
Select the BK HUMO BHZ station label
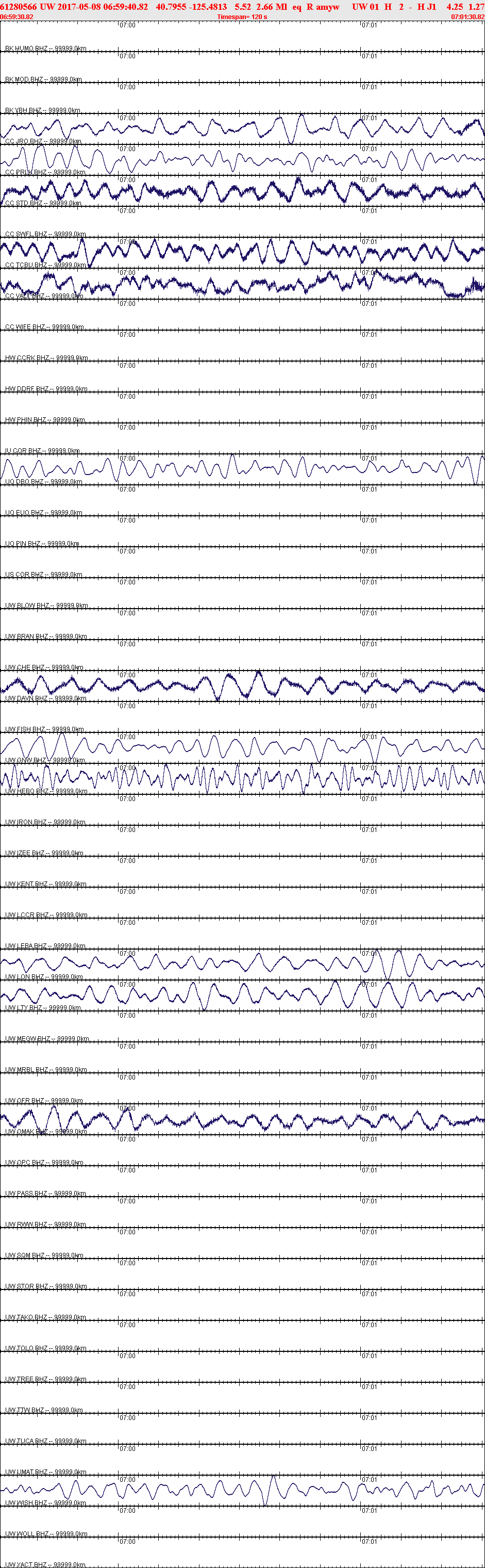pyautogui.click(x=46, y=48)
